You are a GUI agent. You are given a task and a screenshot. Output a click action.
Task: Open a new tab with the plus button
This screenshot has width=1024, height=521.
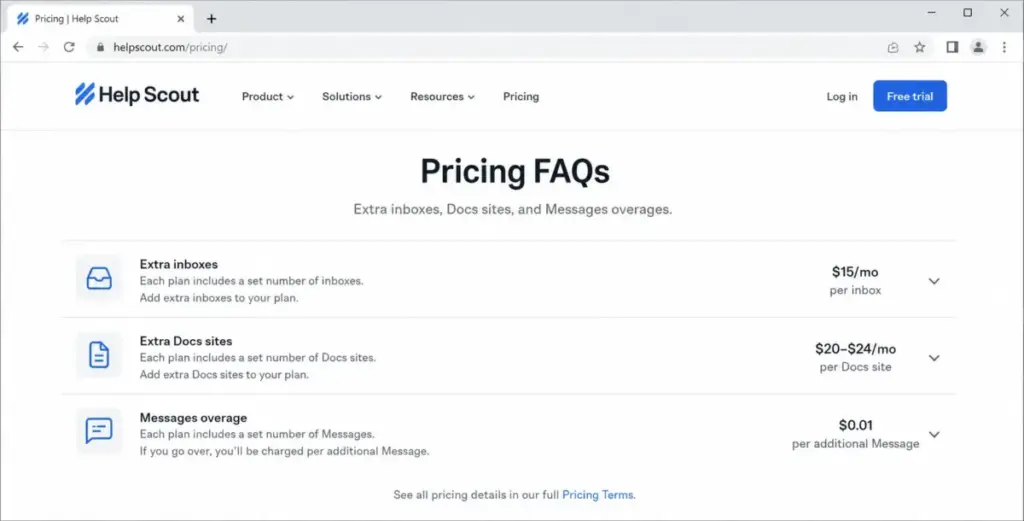211,19
